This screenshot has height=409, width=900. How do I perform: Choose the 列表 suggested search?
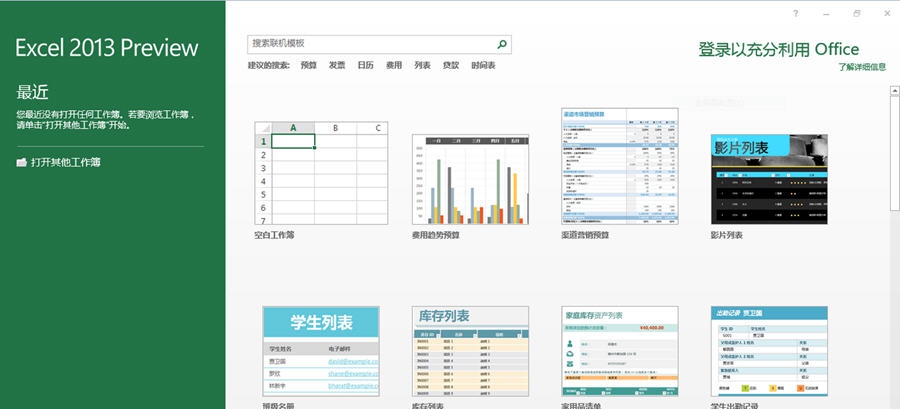coord(422,65)
